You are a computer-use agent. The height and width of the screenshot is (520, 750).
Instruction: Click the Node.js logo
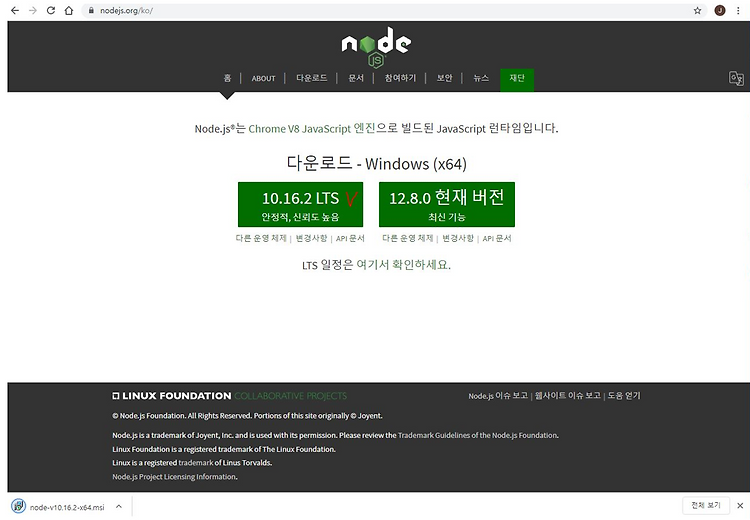[376, 47]
